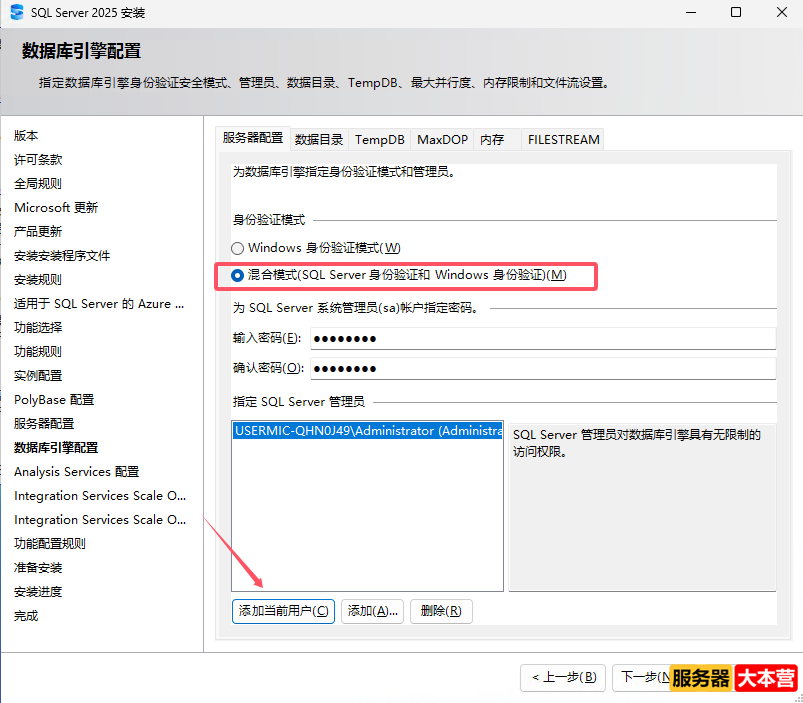
Task: Switch to the TempDB tab
Action: (378, 139)
